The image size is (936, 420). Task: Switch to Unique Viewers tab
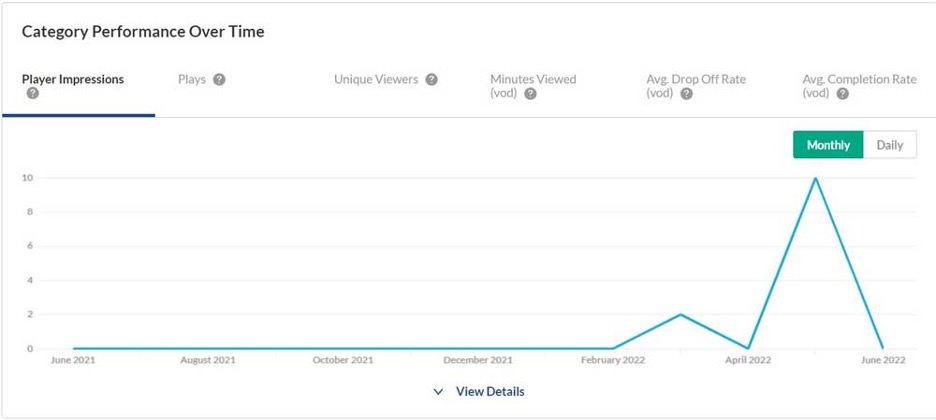click(x=376, y=80)
